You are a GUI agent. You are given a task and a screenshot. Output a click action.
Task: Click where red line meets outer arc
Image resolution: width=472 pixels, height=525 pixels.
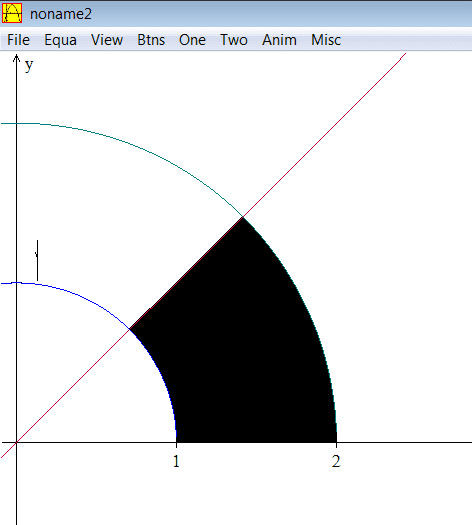[243, 217]
